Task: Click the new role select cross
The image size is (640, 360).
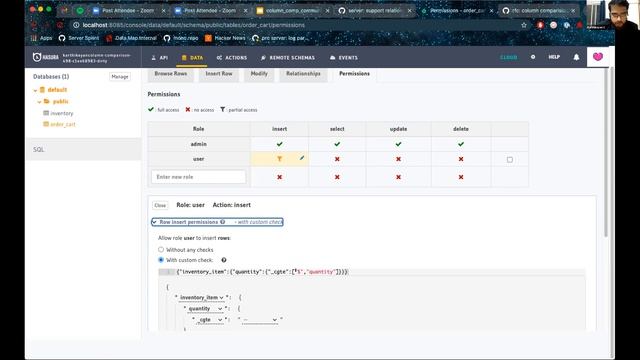Action: pos(337,177)
